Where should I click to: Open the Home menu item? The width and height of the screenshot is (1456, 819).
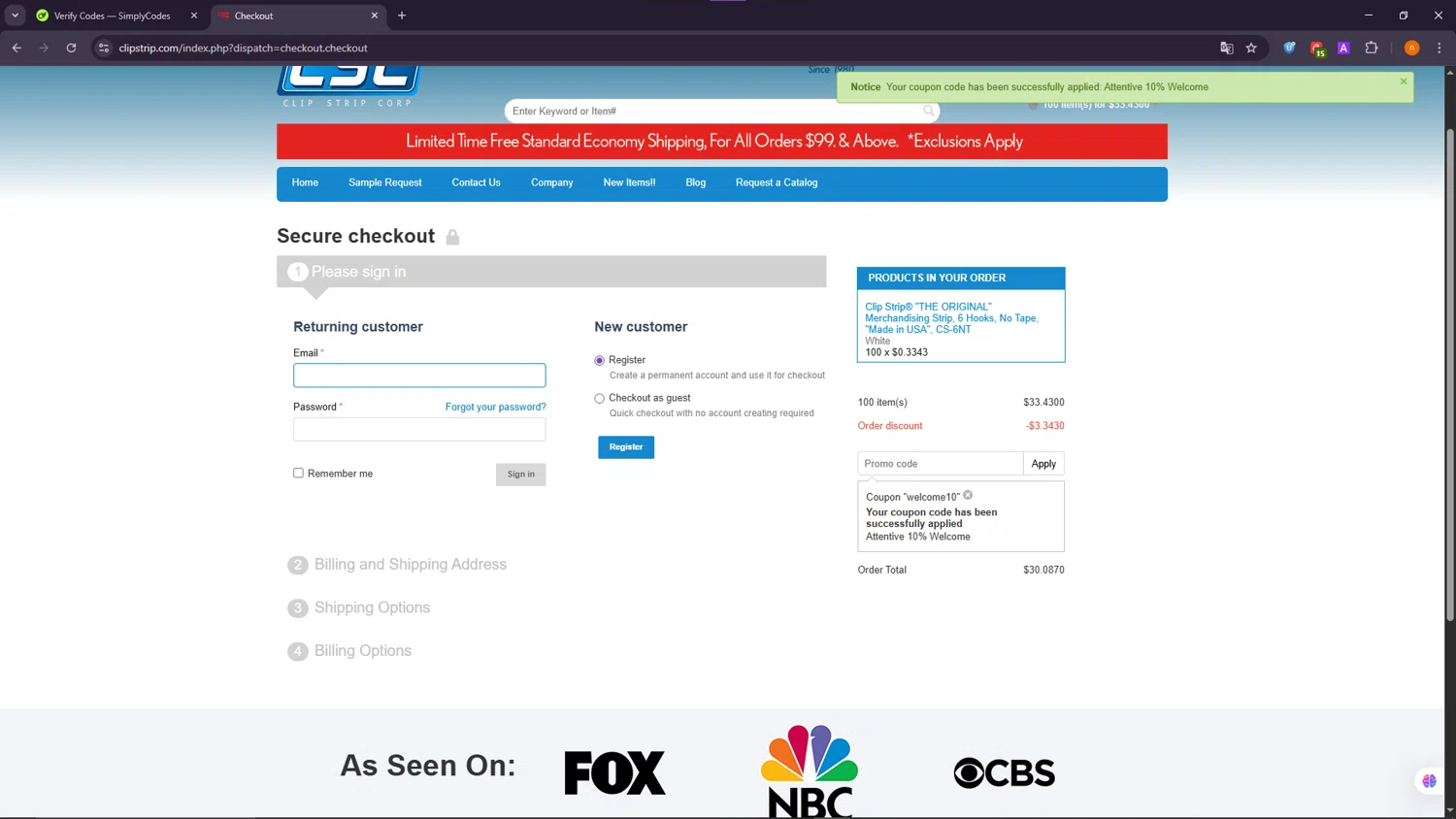[x=305, y=182]
